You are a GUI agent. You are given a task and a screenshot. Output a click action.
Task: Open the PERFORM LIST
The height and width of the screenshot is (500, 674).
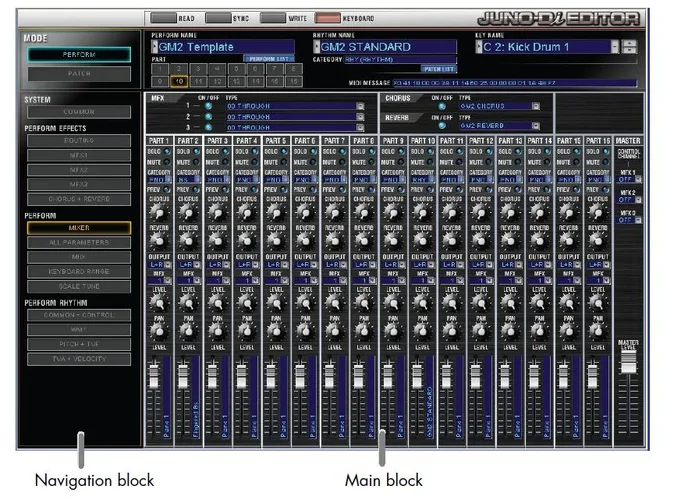[x=269, y=58]
